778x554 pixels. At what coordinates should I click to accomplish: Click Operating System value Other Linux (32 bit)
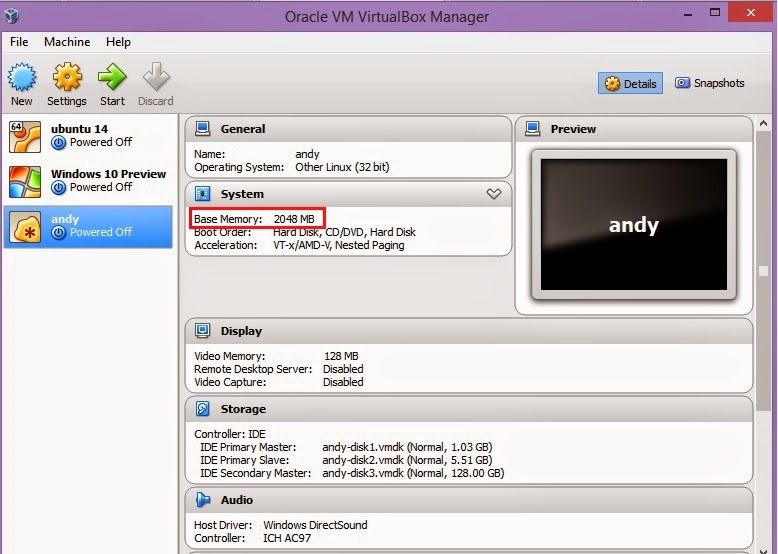pyautogui.click(x=342, y=167)
